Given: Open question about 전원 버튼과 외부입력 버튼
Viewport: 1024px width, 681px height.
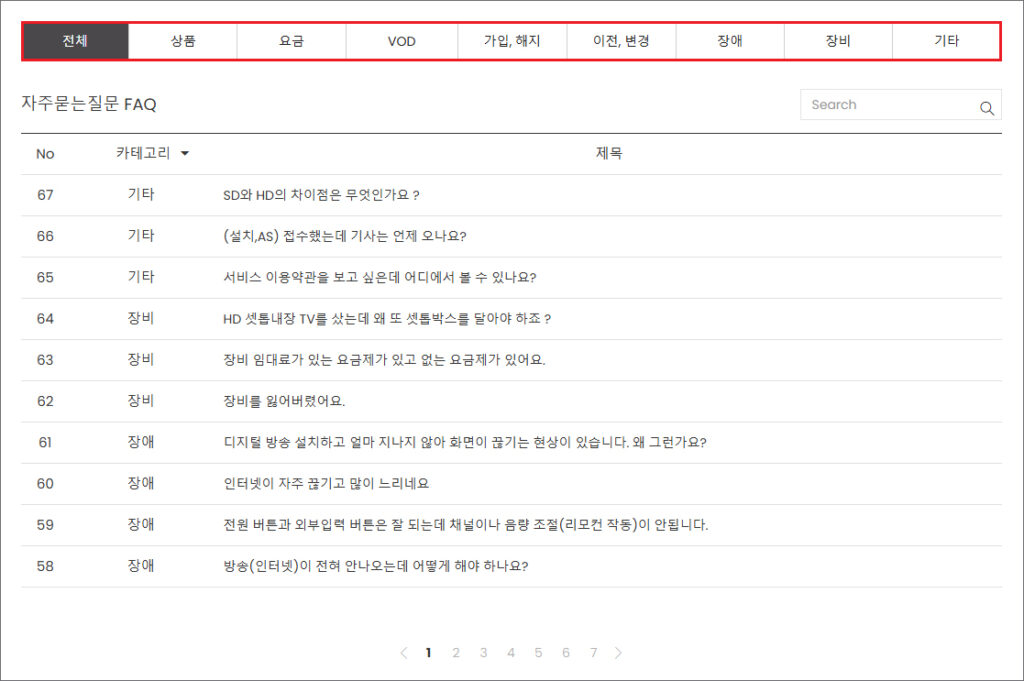Looking at the screenshot, I should pyautogui.click(x=466, y=525).
